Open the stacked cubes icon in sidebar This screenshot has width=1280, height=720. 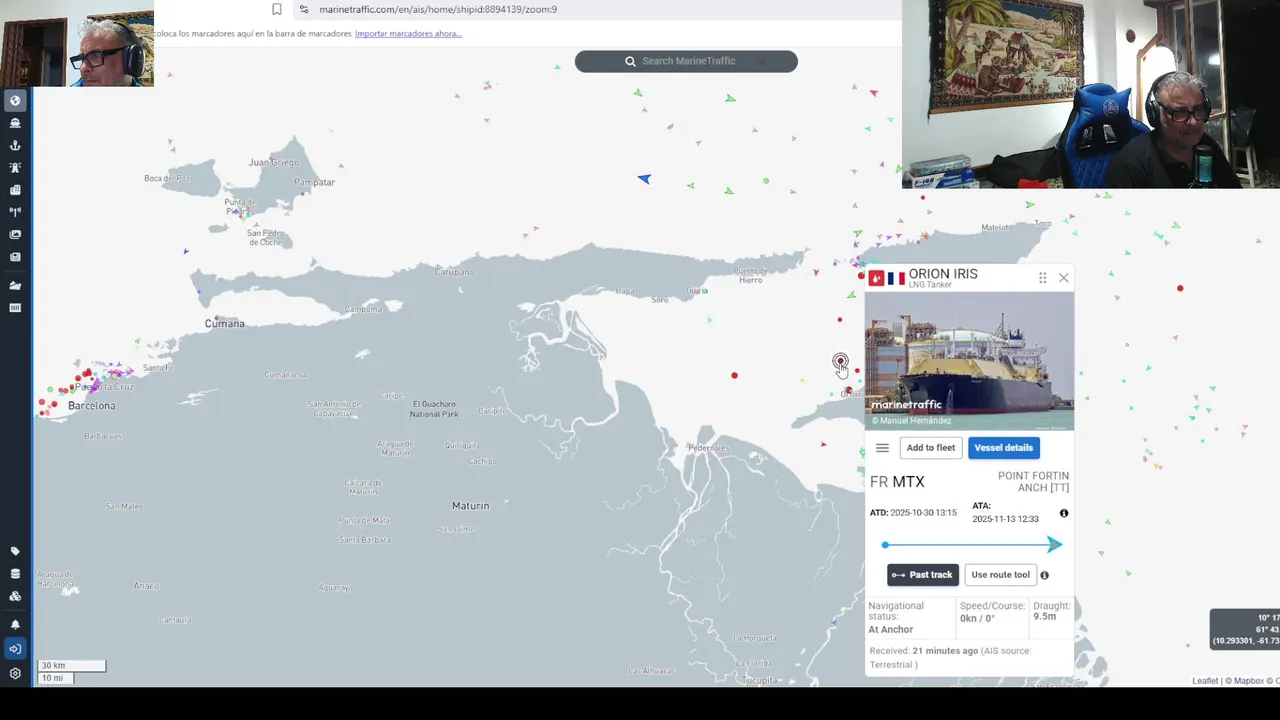15,596
